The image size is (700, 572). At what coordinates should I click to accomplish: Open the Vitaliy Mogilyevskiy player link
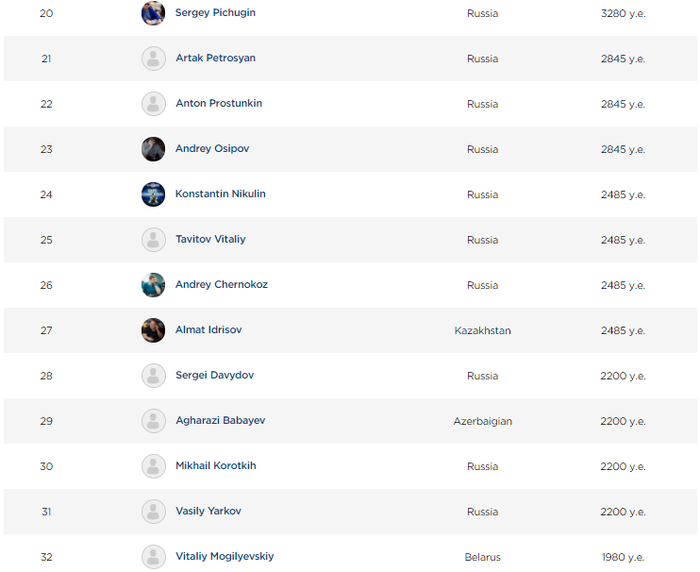click(x=225, y=556)
